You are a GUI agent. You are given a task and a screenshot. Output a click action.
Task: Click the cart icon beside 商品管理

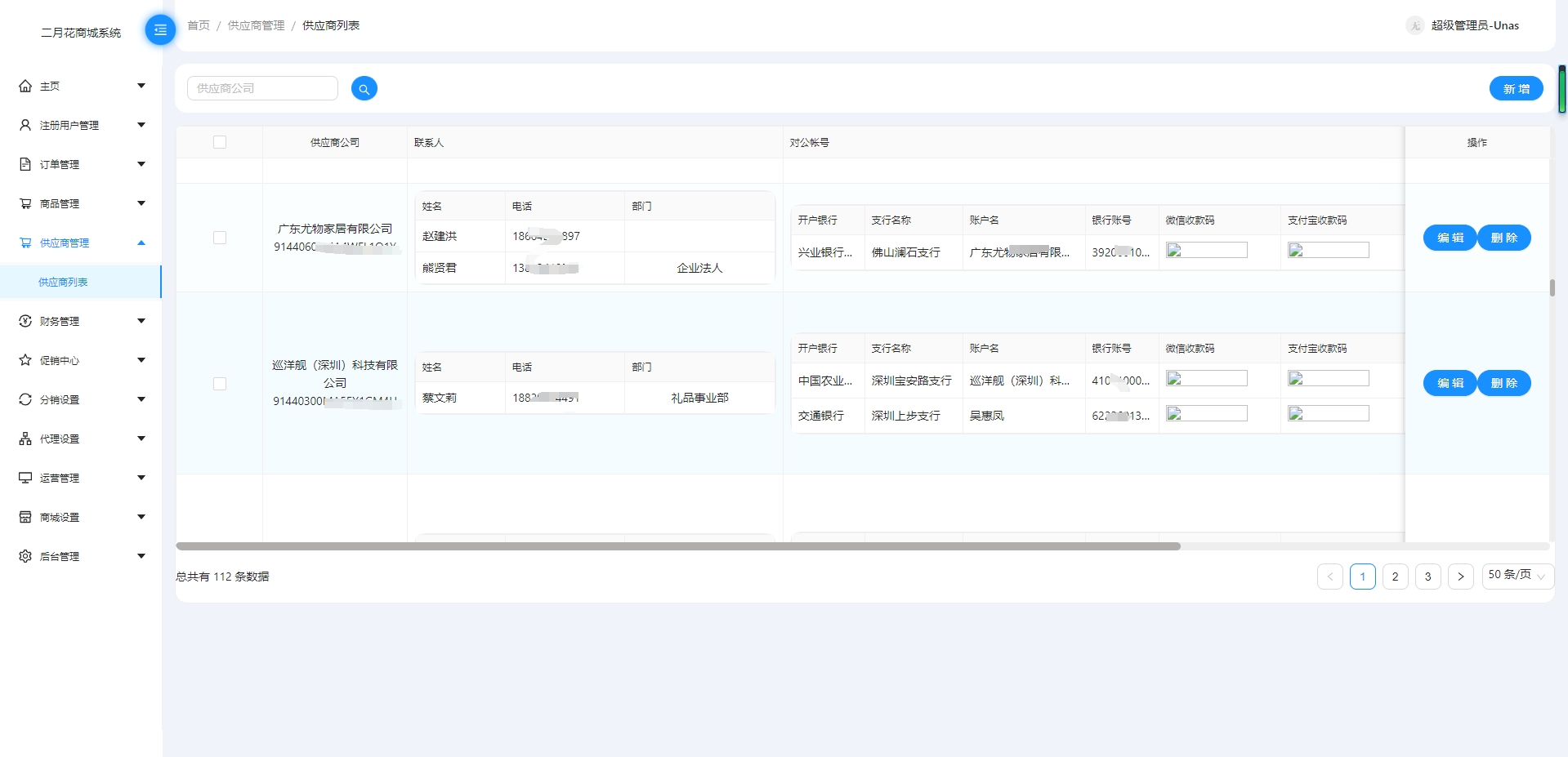[25, 203]
